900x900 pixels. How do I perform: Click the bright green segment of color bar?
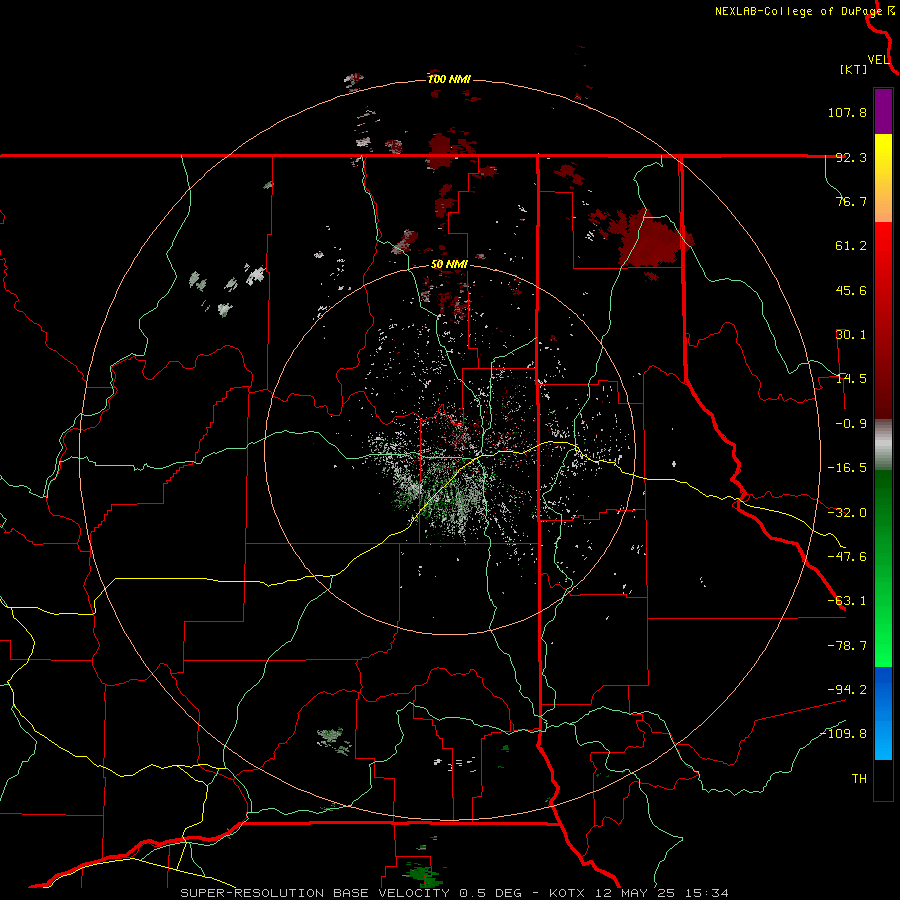pos(883,637)
